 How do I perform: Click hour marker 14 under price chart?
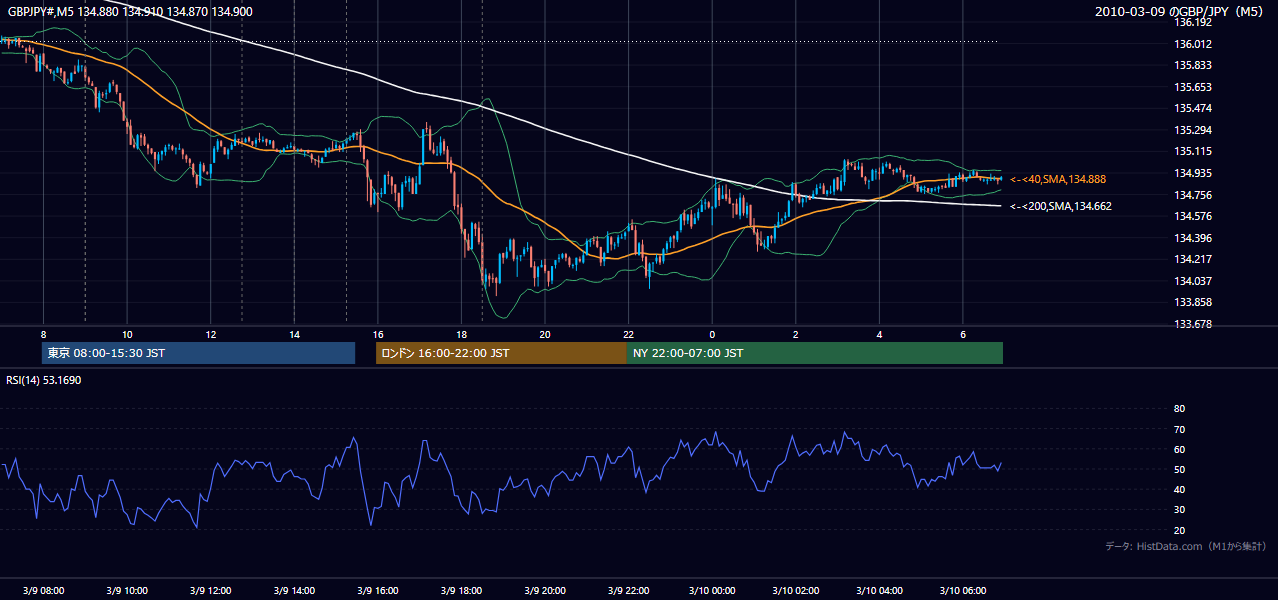click(294, 334)
